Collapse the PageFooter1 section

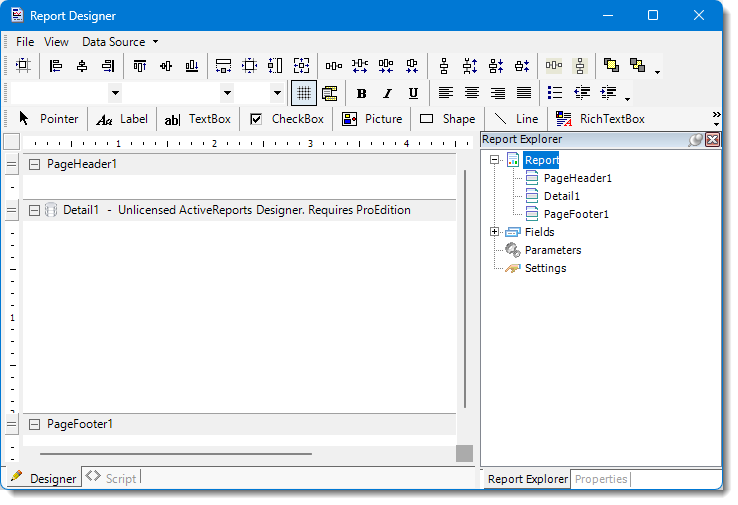coord(34,425)
